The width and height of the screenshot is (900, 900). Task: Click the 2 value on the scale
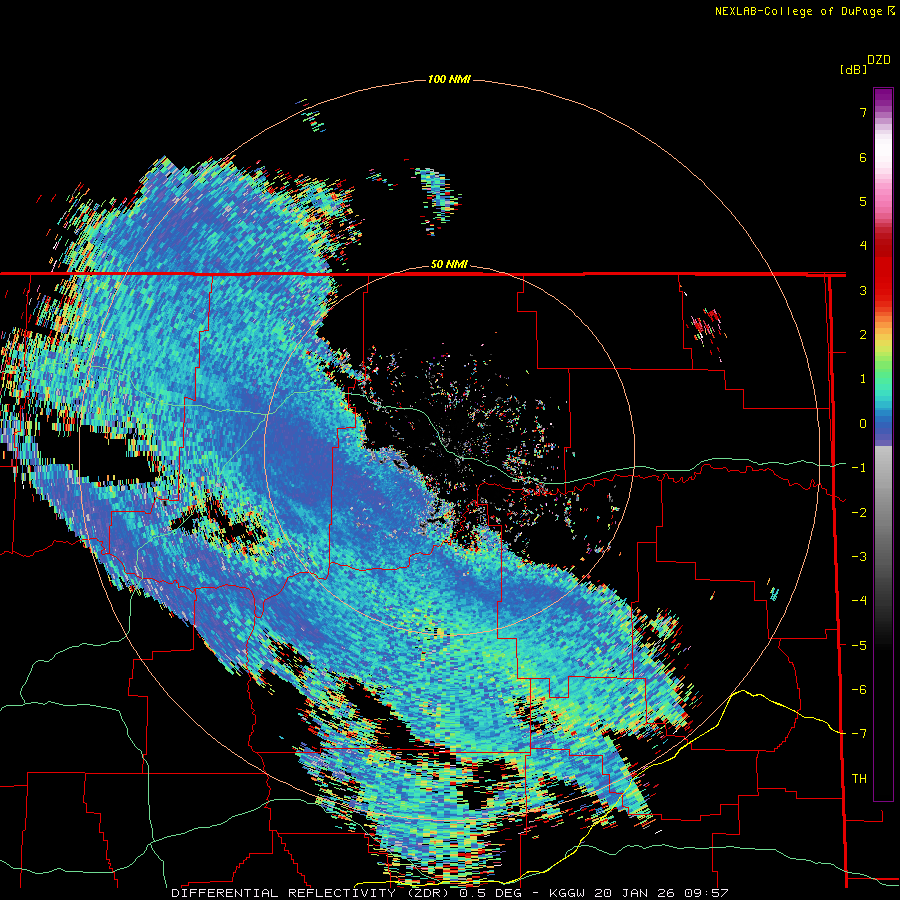[863, 335]
